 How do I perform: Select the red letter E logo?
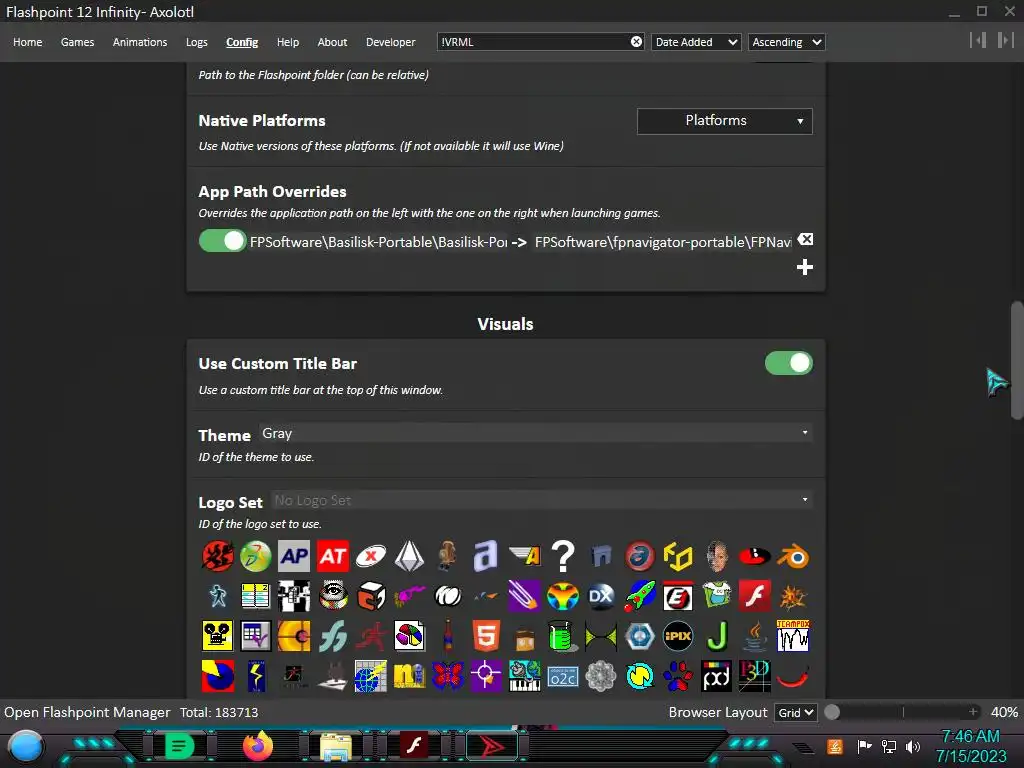[x=678, y=596]
